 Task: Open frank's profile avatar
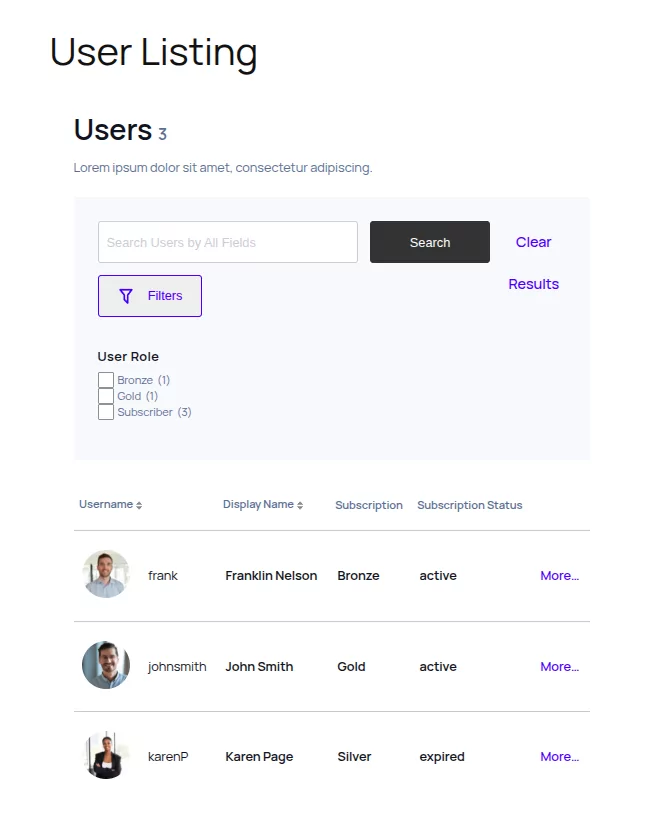click(106, 574)
